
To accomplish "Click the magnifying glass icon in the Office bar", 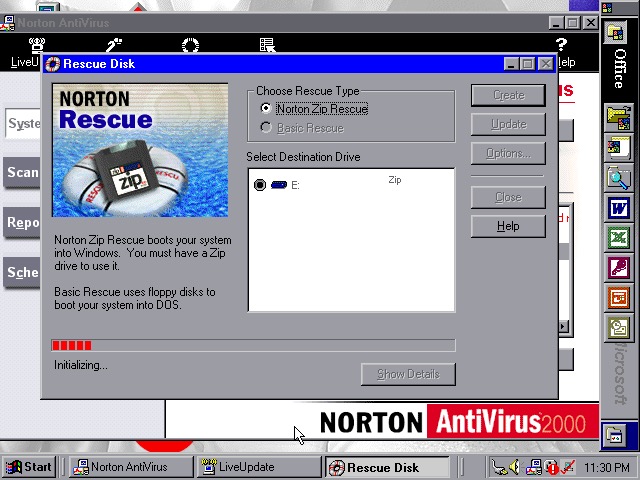I will [x=618, y=179].
